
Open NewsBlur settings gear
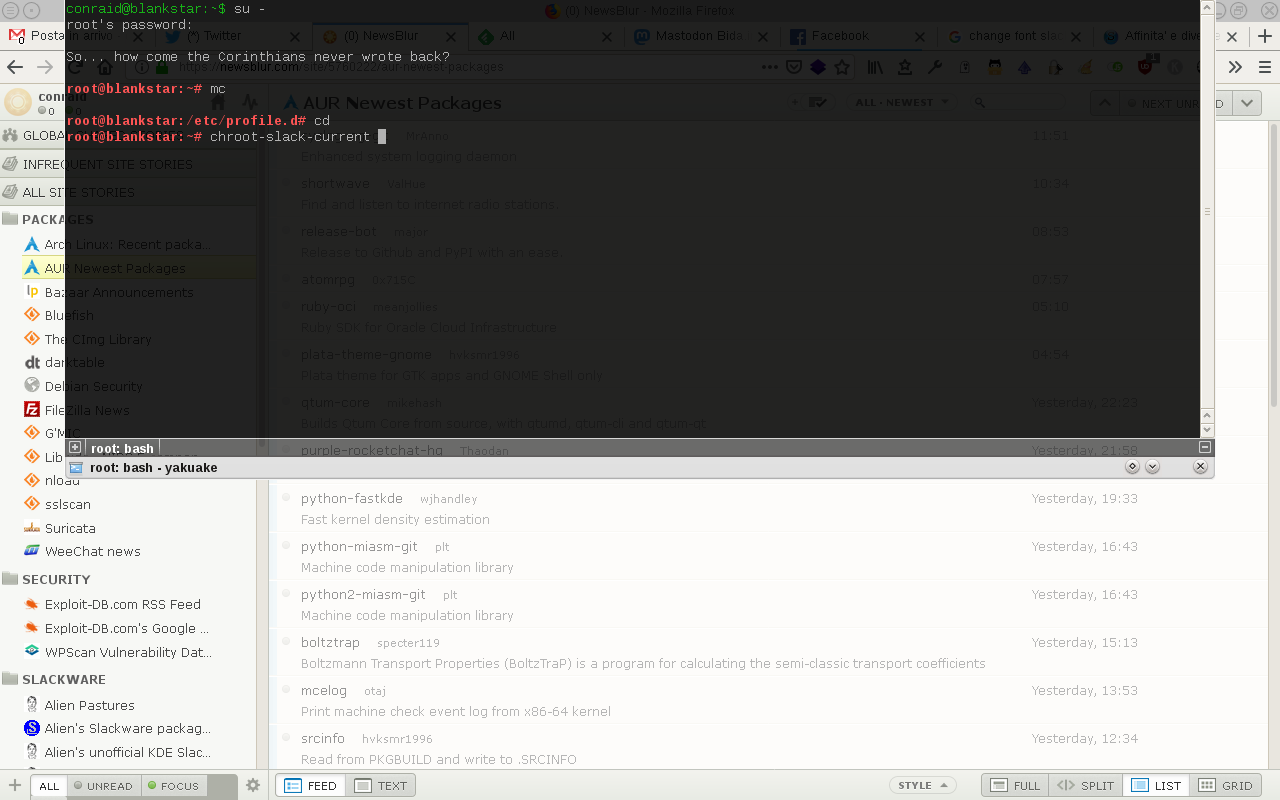click(x=253, y=785)
